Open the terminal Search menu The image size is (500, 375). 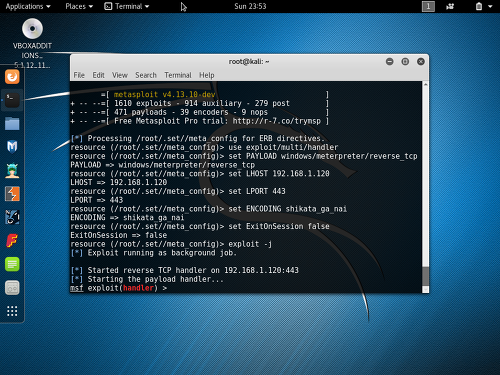click(146, 75)
